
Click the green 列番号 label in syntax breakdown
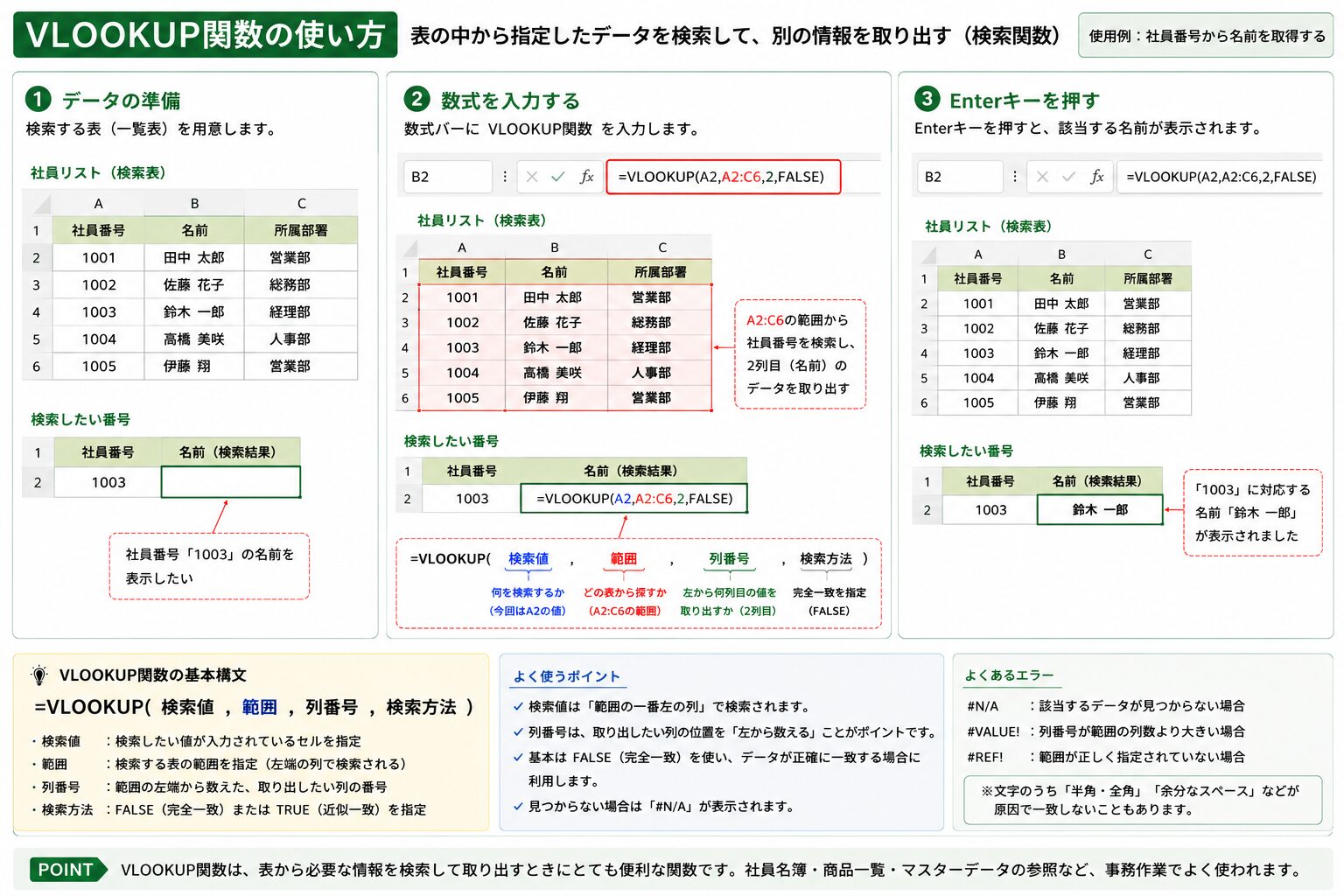729,558
